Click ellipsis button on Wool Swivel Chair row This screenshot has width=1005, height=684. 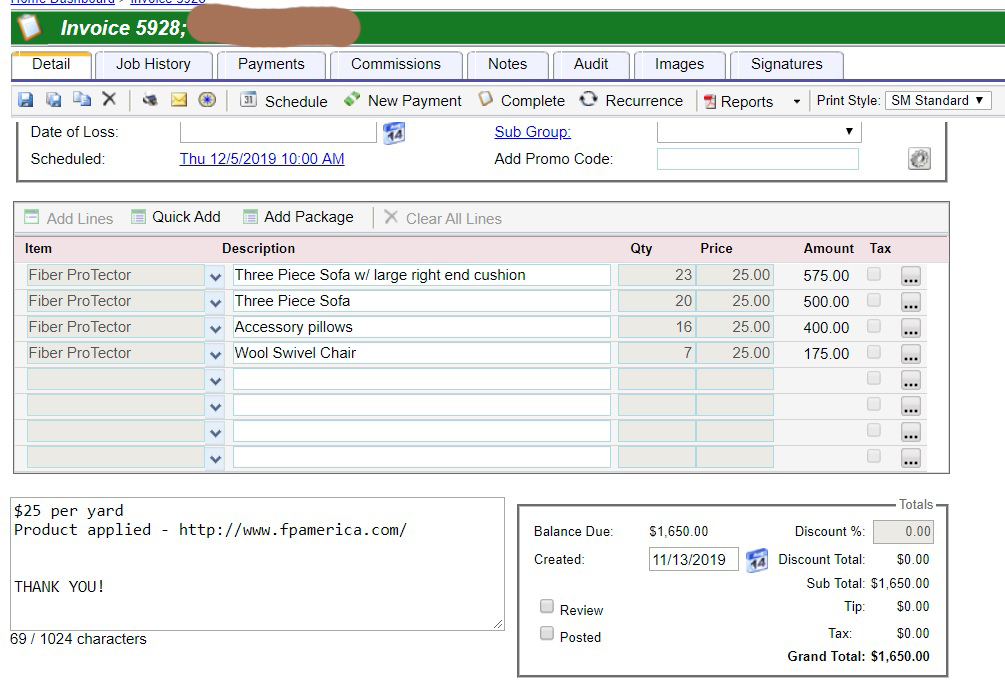click(x=910, y=354)
